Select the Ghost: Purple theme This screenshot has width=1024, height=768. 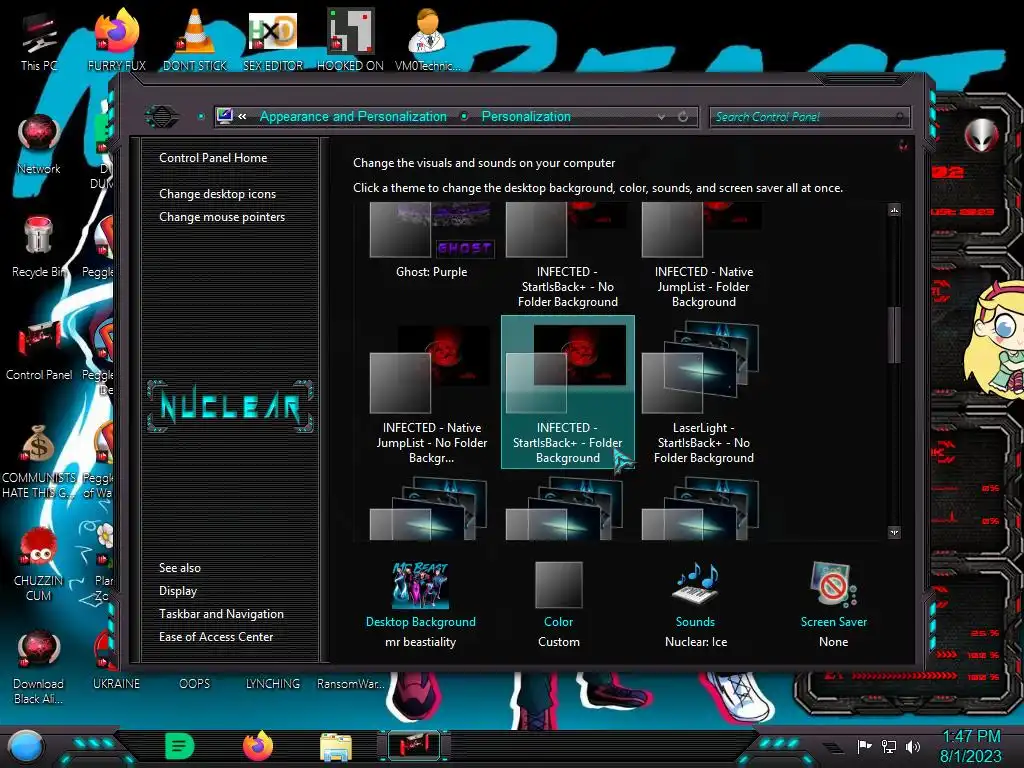432,242
